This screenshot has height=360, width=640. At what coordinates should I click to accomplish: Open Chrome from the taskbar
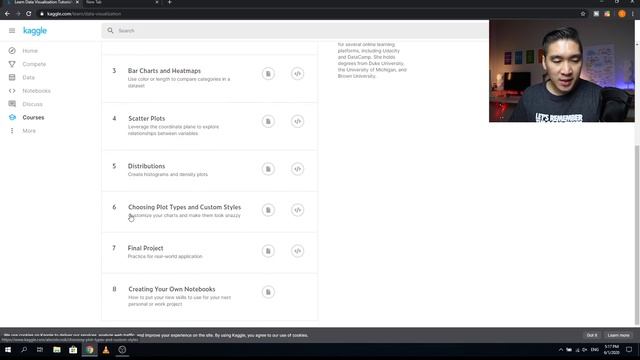pos(89,350)
